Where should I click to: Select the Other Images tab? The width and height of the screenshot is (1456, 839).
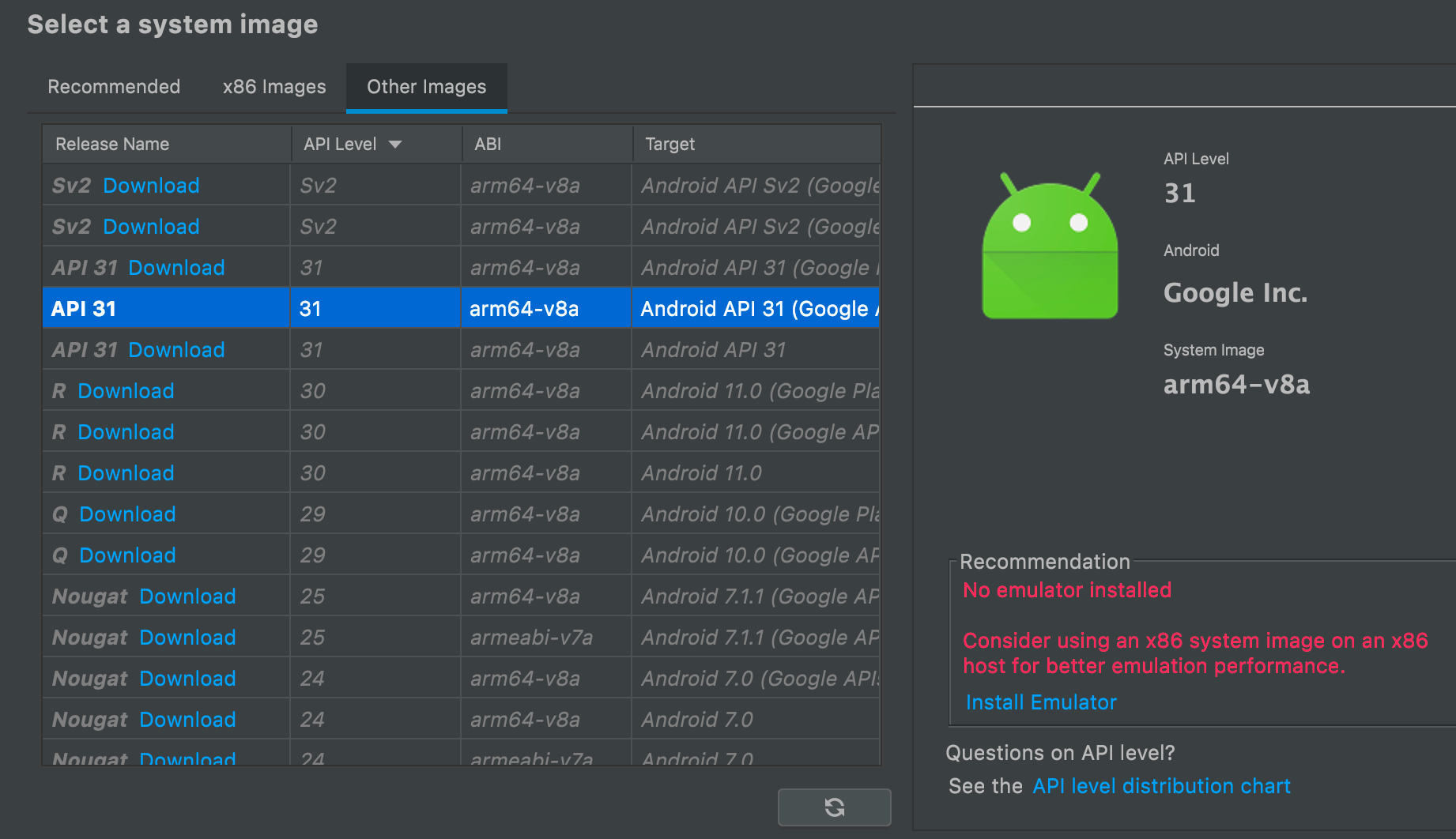coord(426,87)
